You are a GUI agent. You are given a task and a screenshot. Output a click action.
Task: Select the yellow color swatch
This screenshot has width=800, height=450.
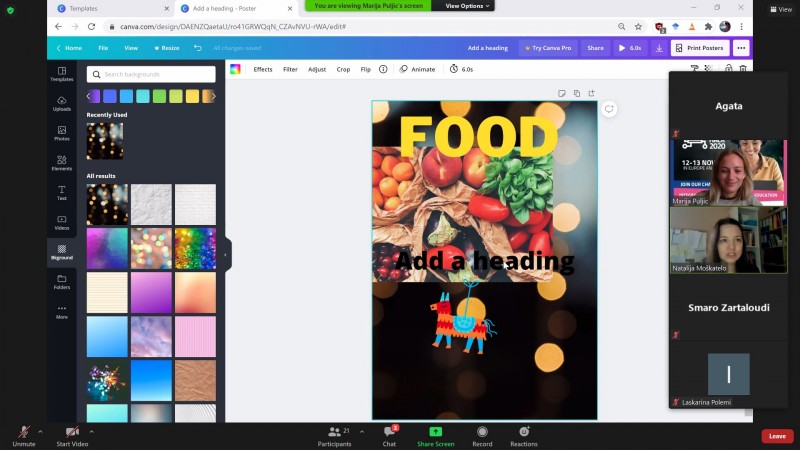192,96
